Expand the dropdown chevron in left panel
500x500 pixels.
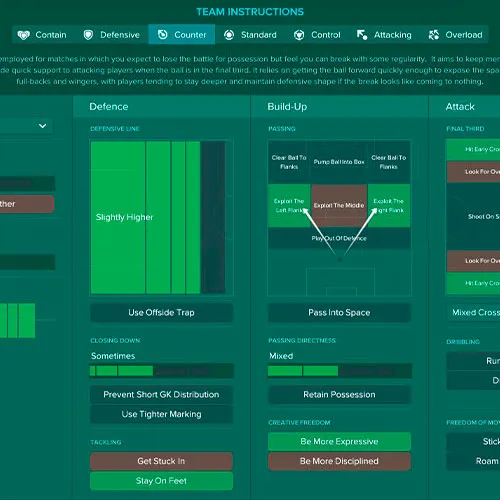point(42,126)
